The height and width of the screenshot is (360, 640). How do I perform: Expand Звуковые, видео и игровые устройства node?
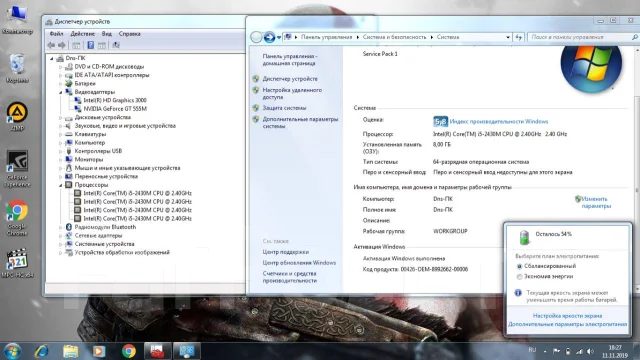pos(60,126)
